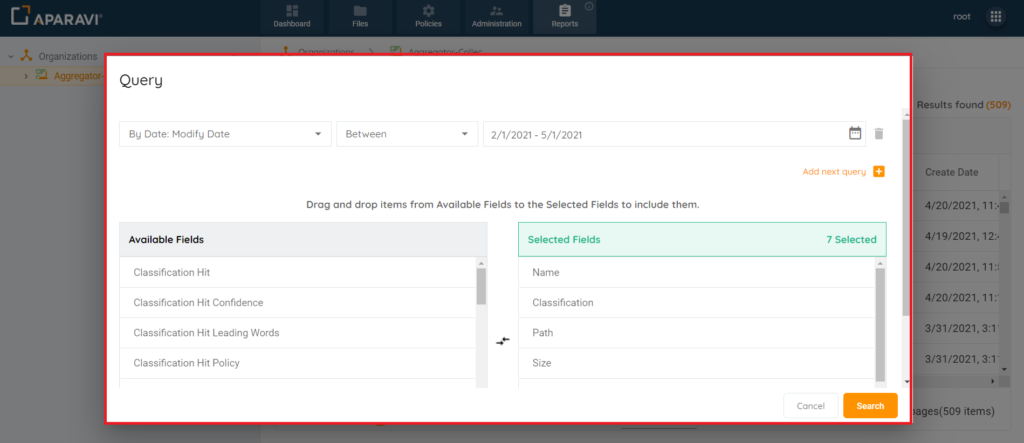Open the calendar date picker icon
The height and width of the screenshot is (443, 1024).
point(855,133)
